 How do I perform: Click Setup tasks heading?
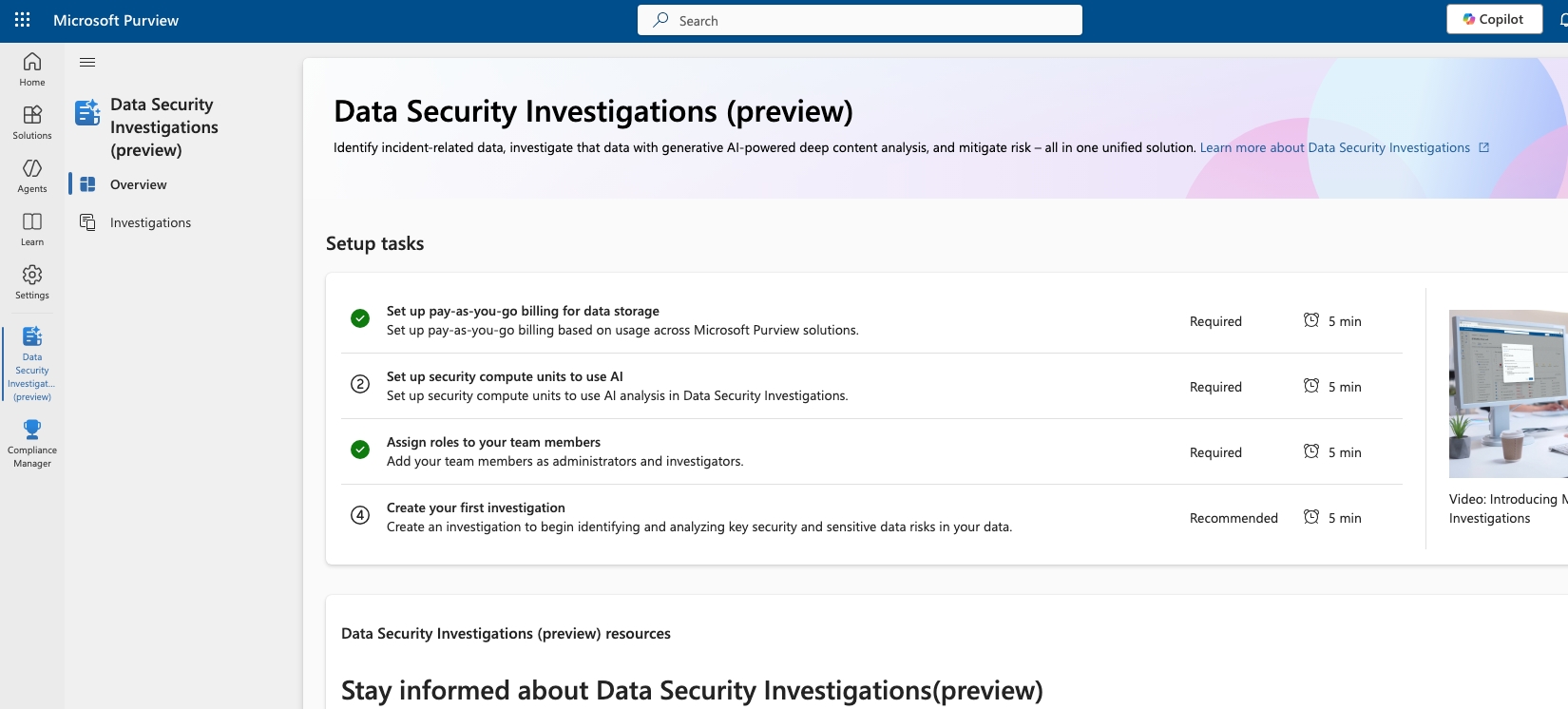[x=374, y=243]
